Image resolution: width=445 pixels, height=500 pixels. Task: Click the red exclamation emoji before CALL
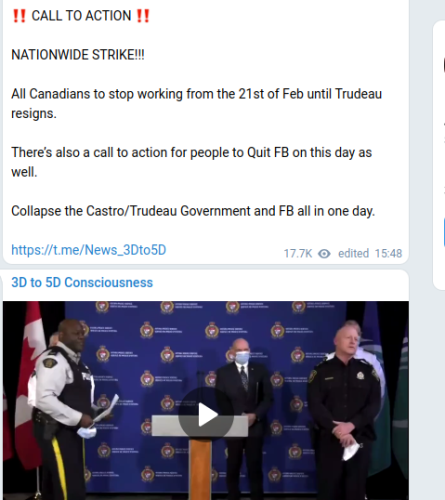[x=19, y=16]
